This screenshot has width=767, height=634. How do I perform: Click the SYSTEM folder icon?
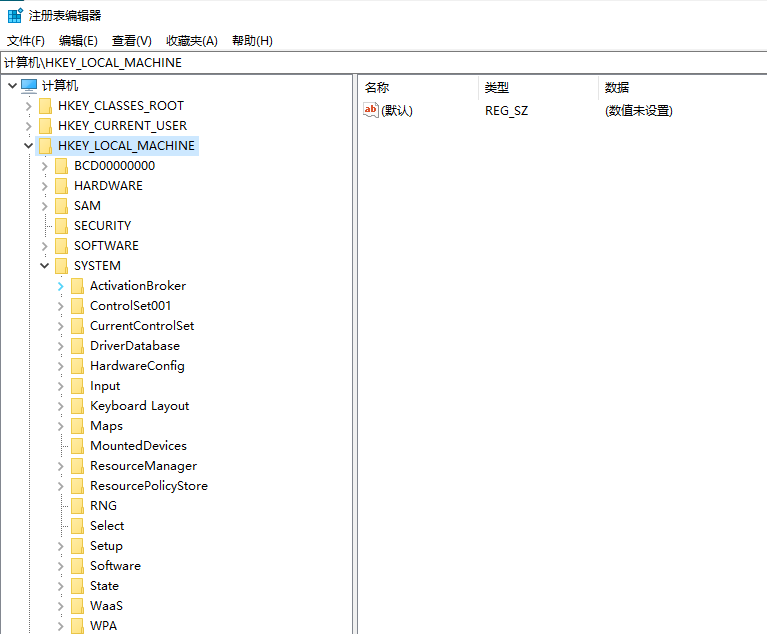pos(61,266)
